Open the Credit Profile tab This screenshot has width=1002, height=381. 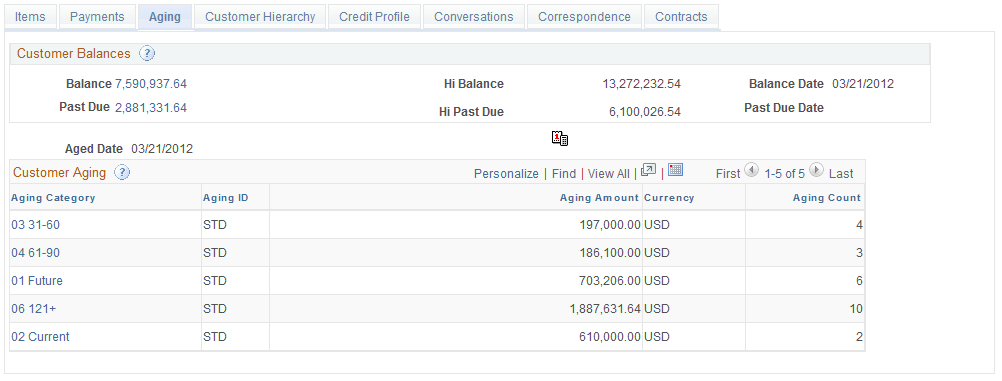(374, 17)
